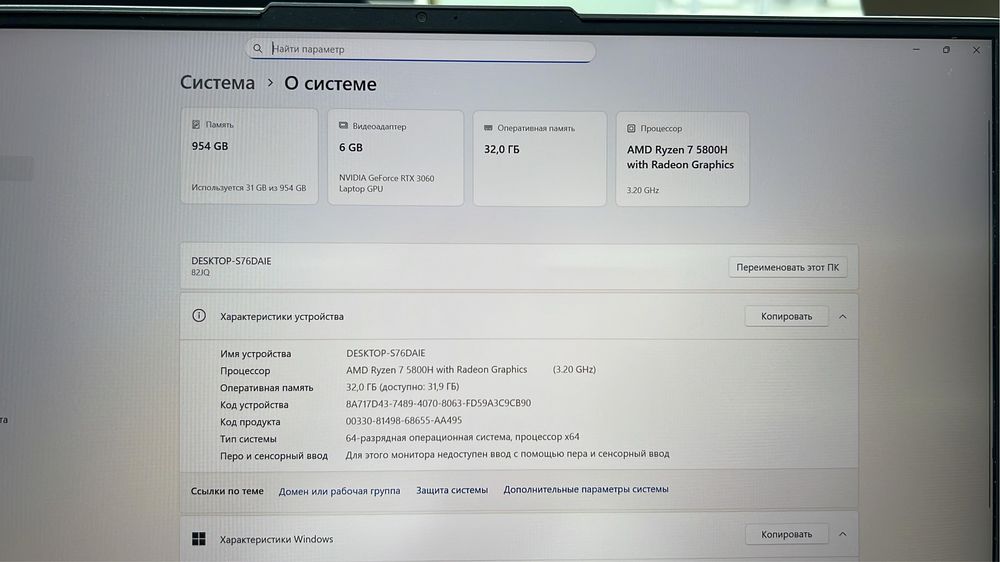1000x562 pixels.
Task: Open the "Процессор" AMD Ryzen card
Action: click(x=682, y=159)
